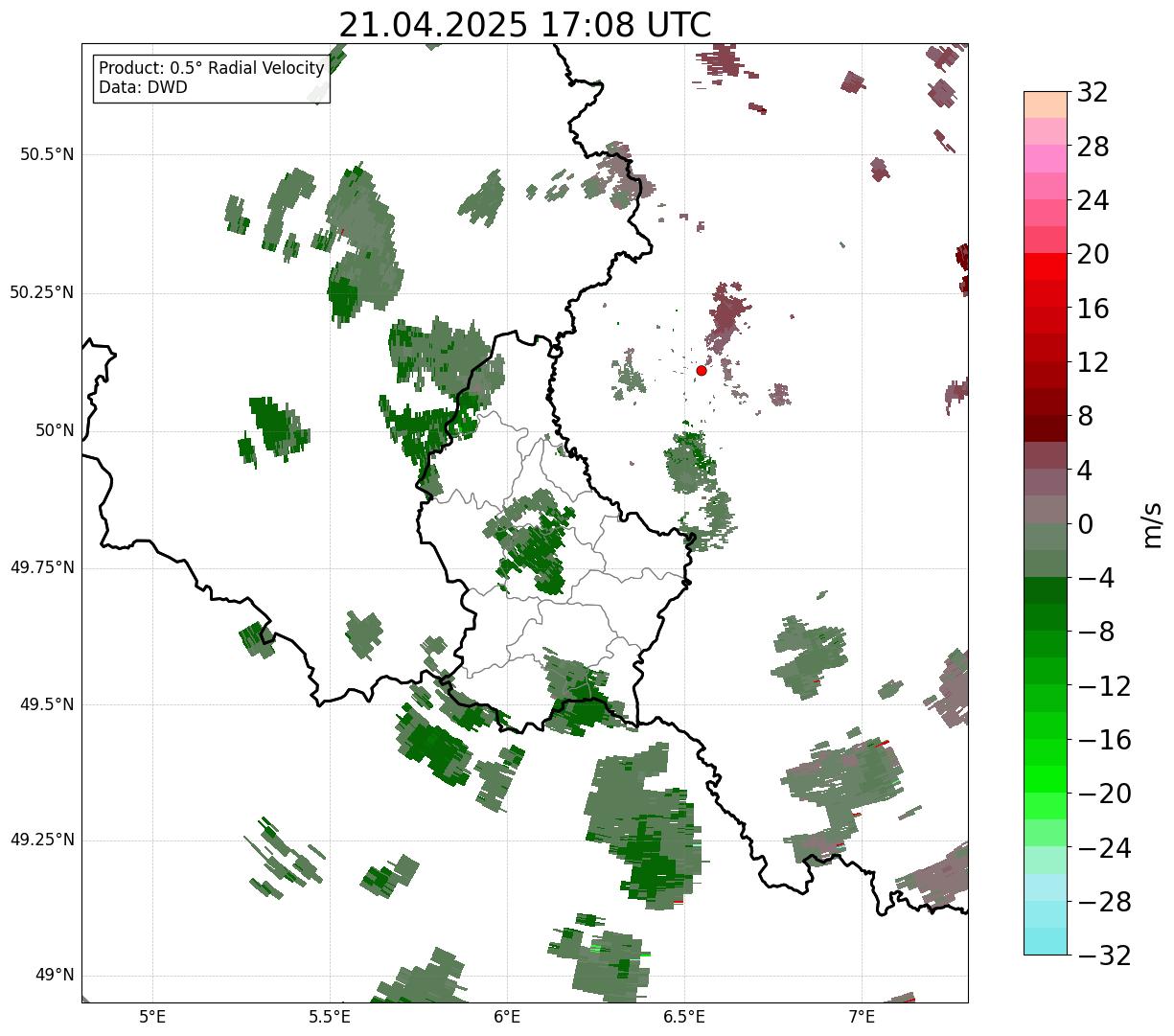Viewport: 1174px width, 1036px height.
Task: Click the colorbar value −20
Action: pyautogui.click(x=1104, y=794)
